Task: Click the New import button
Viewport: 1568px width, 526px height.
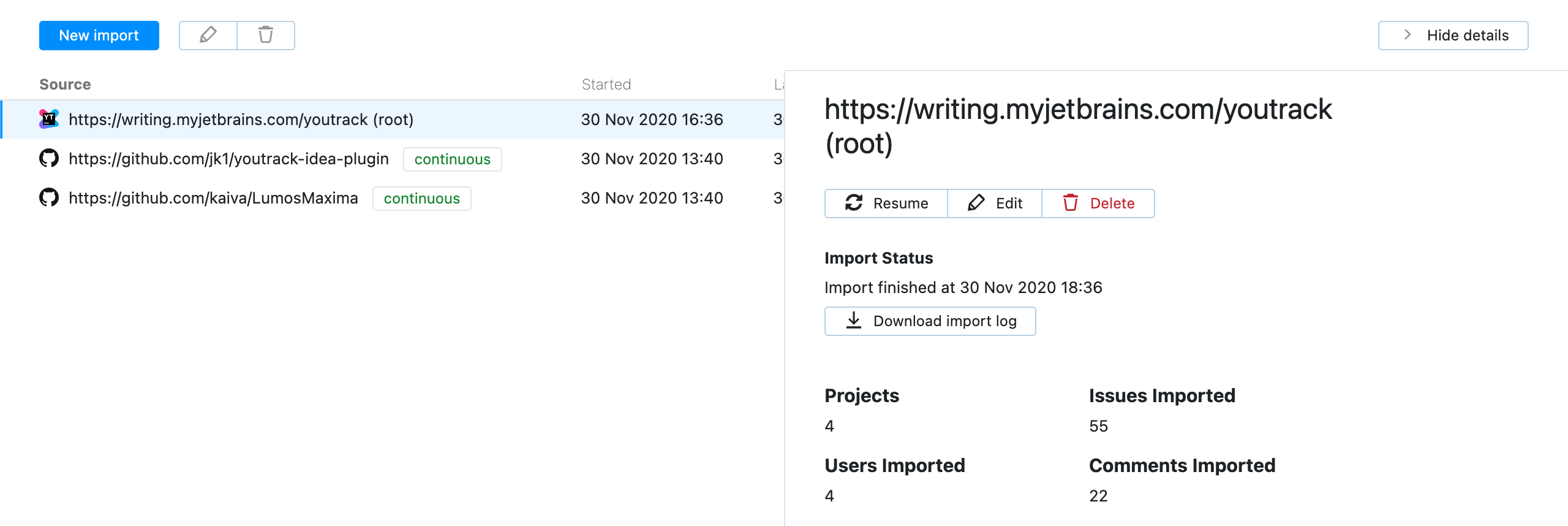Action: (99, 36)
